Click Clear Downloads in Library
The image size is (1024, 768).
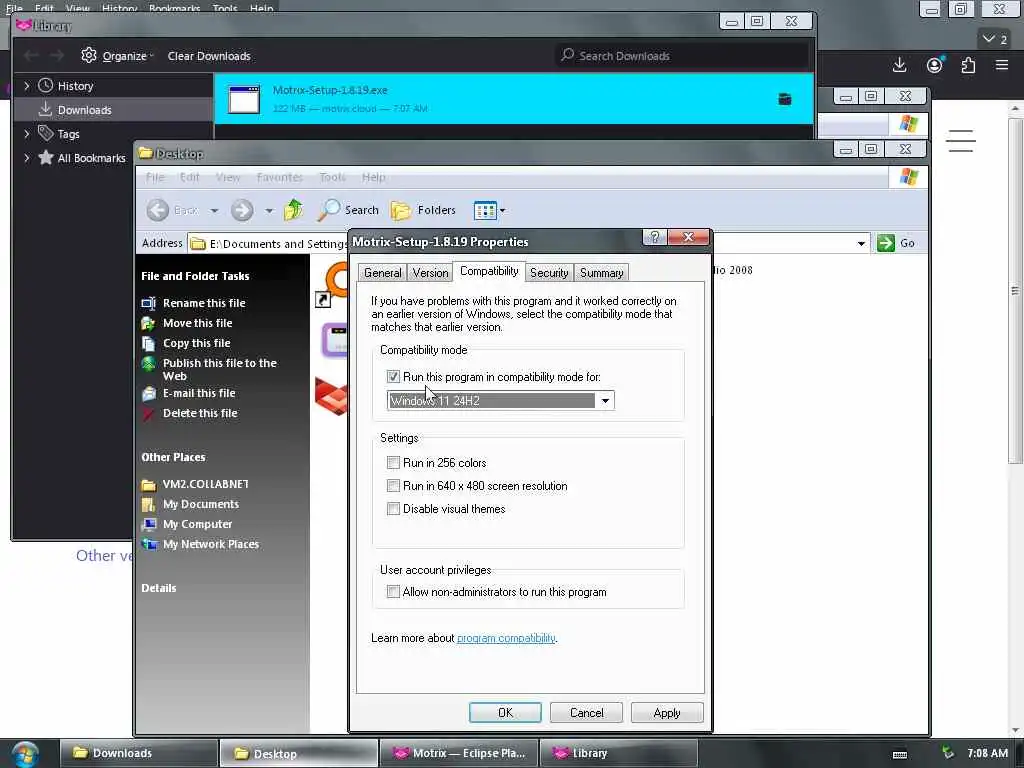coord(209,56)
